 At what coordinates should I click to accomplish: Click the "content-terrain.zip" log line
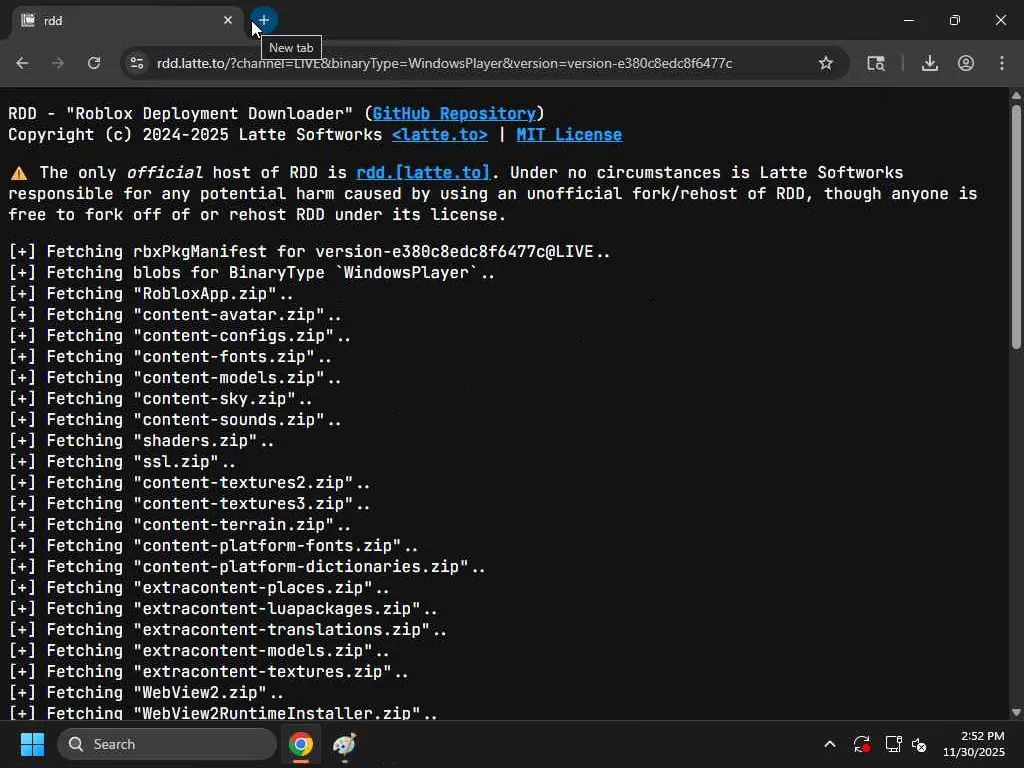[x=180, y=524]
